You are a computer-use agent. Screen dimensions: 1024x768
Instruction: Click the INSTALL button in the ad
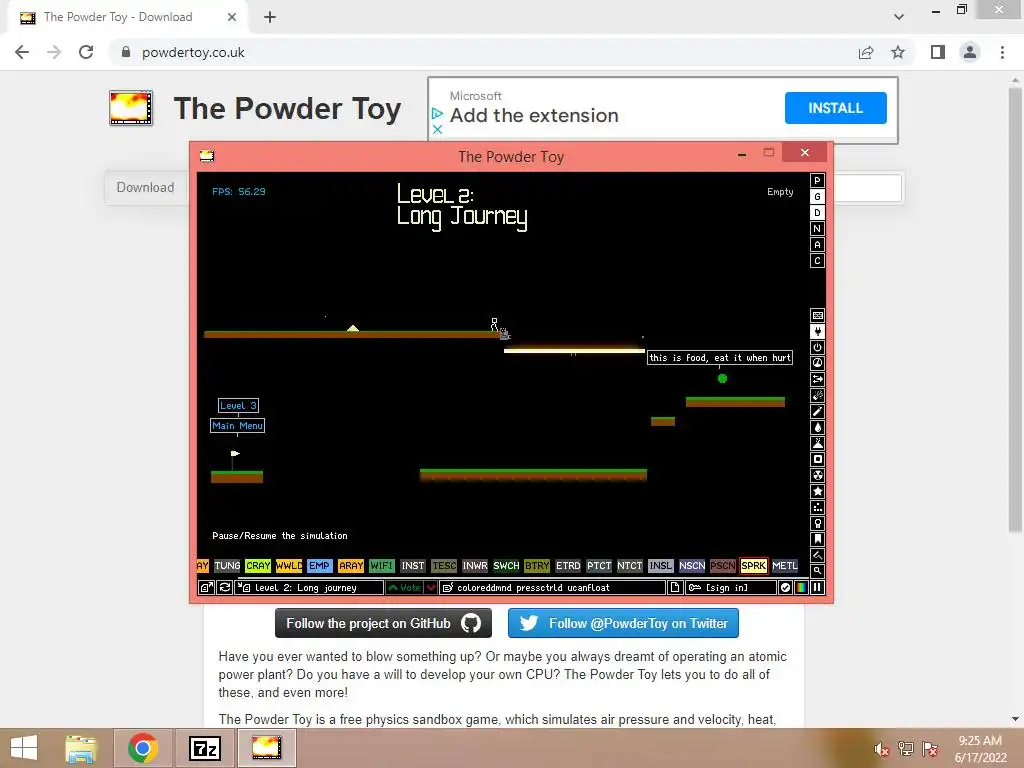(x=835, y=108)
